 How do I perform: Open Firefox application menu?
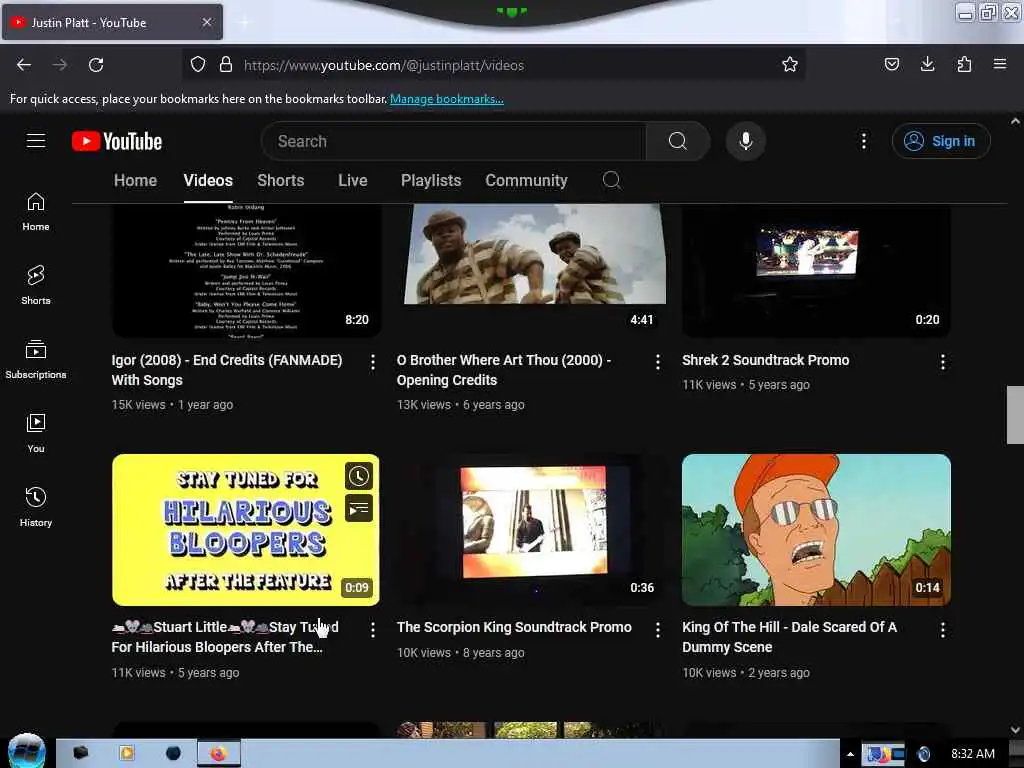(x=1000, y=65)
